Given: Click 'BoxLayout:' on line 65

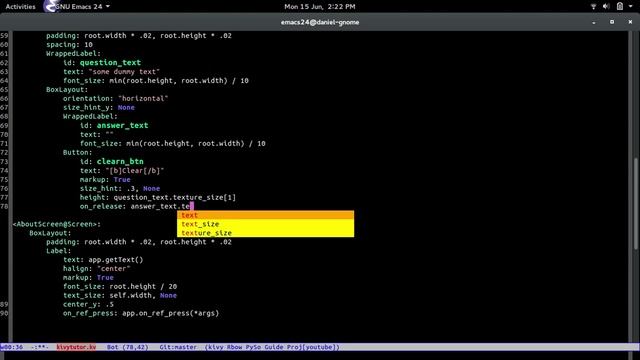Looking at the screenshot, I should [x=67, y=89].
